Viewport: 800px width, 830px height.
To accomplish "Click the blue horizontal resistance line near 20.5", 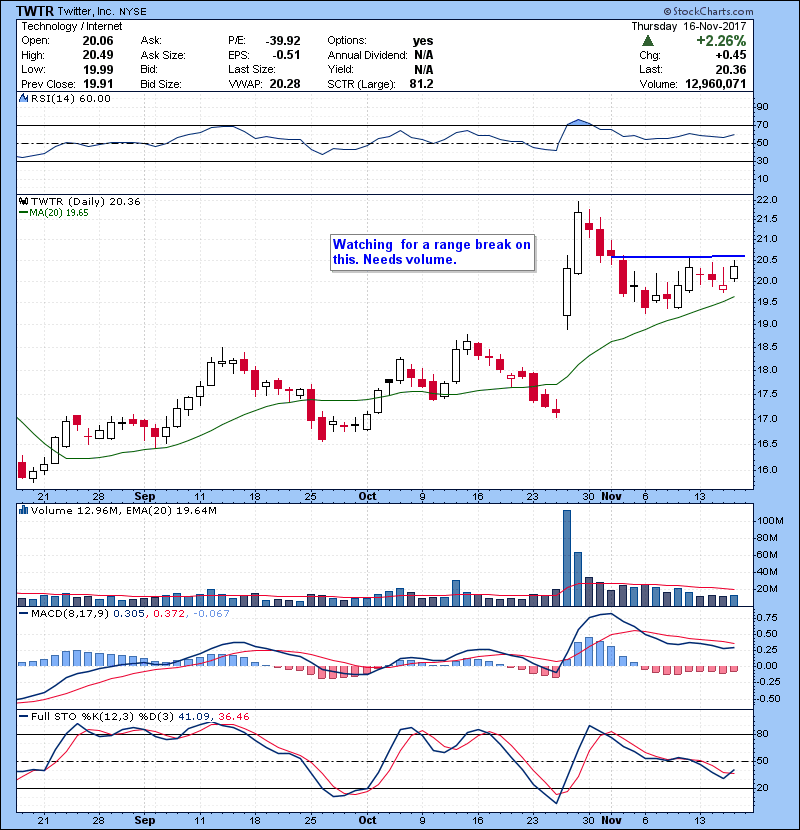I will tap(678, 257).
